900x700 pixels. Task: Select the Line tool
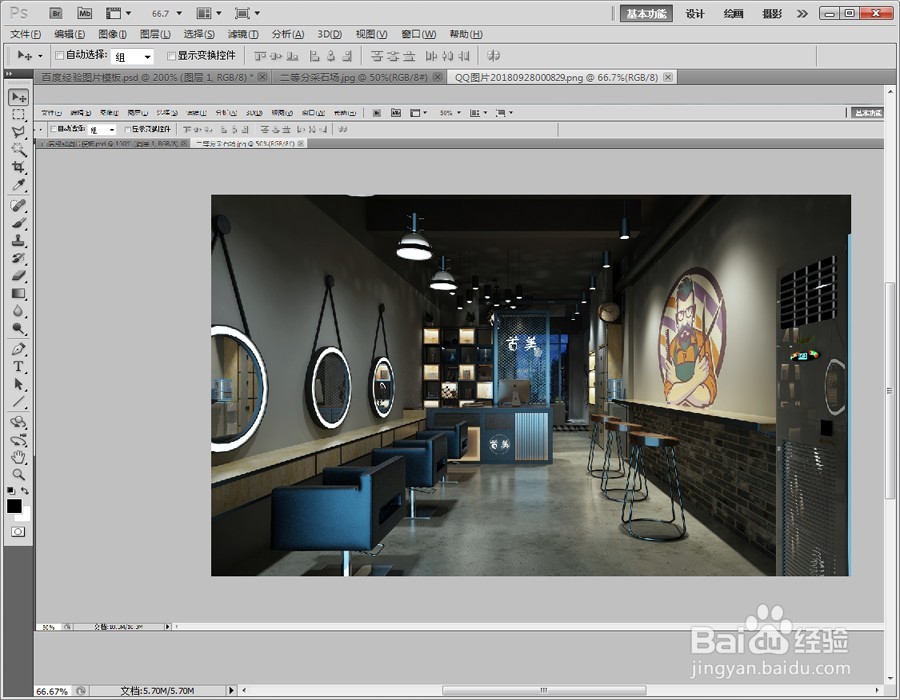[18, 401]
